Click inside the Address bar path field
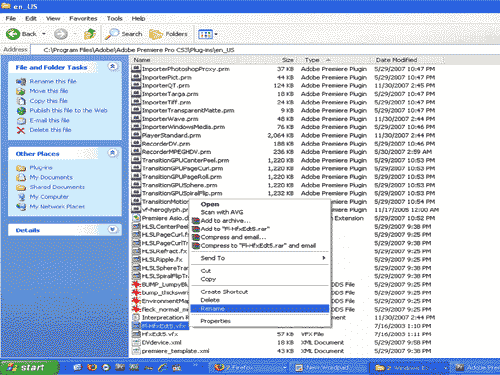Screen dimensions: 500x375 coord(265,50)
